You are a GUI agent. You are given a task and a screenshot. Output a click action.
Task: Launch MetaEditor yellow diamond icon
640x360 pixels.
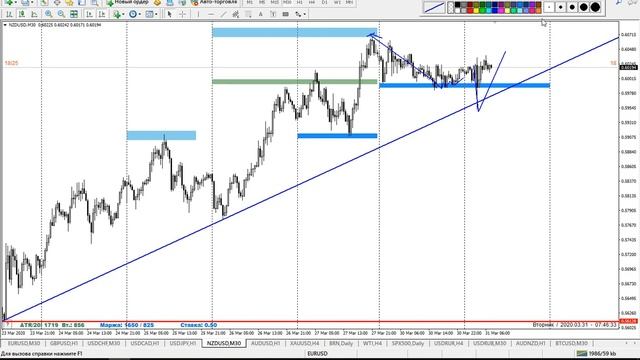coord(157,2)
